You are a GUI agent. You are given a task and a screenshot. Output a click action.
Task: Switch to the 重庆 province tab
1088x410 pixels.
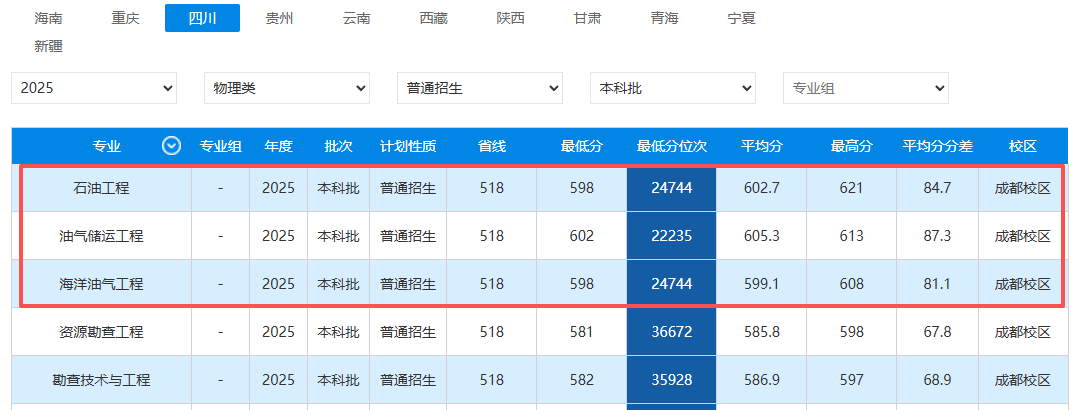126,18
